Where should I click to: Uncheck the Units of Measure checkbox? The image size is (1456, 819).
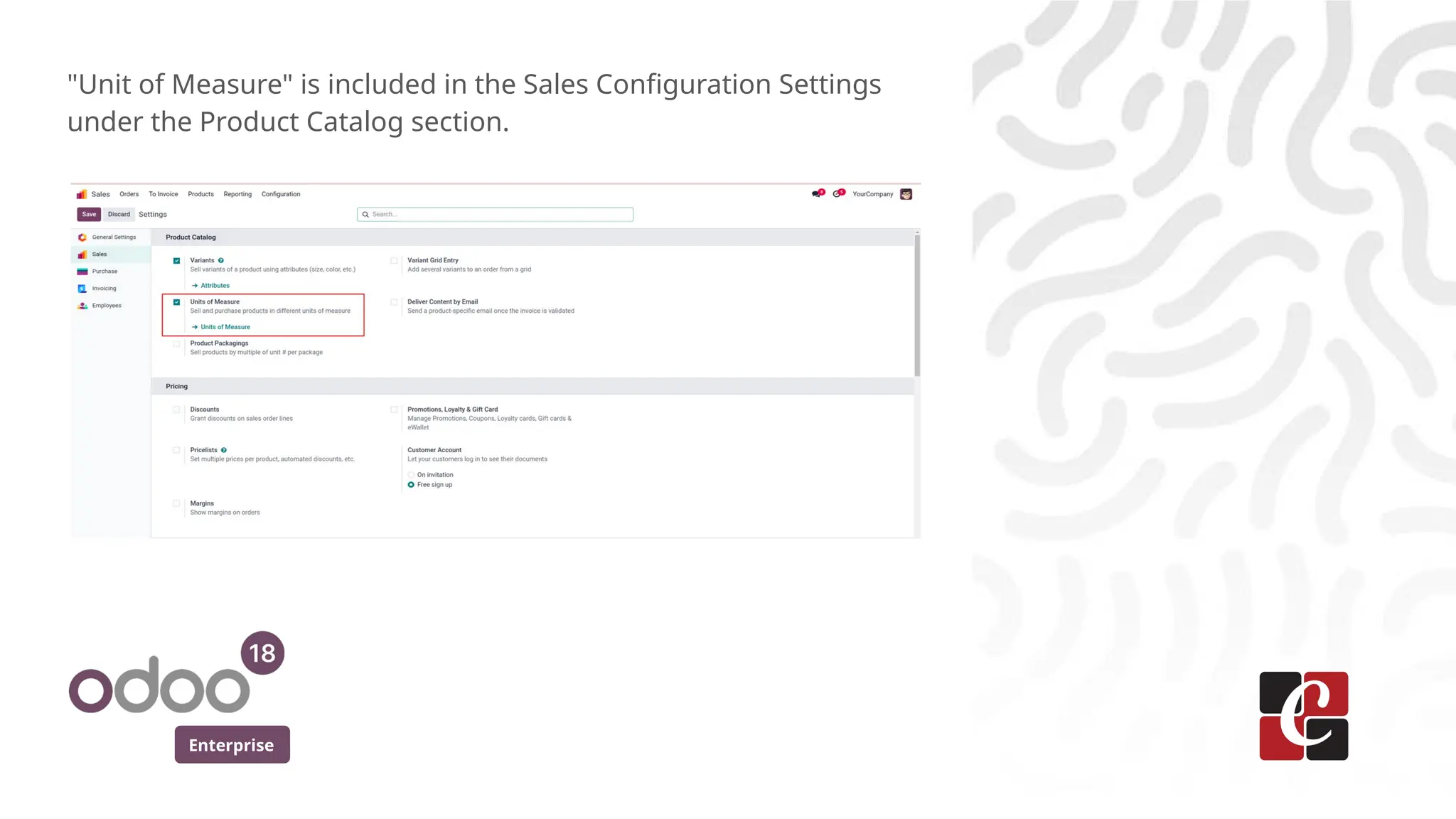pyautogui.click(x=177, y=302)
